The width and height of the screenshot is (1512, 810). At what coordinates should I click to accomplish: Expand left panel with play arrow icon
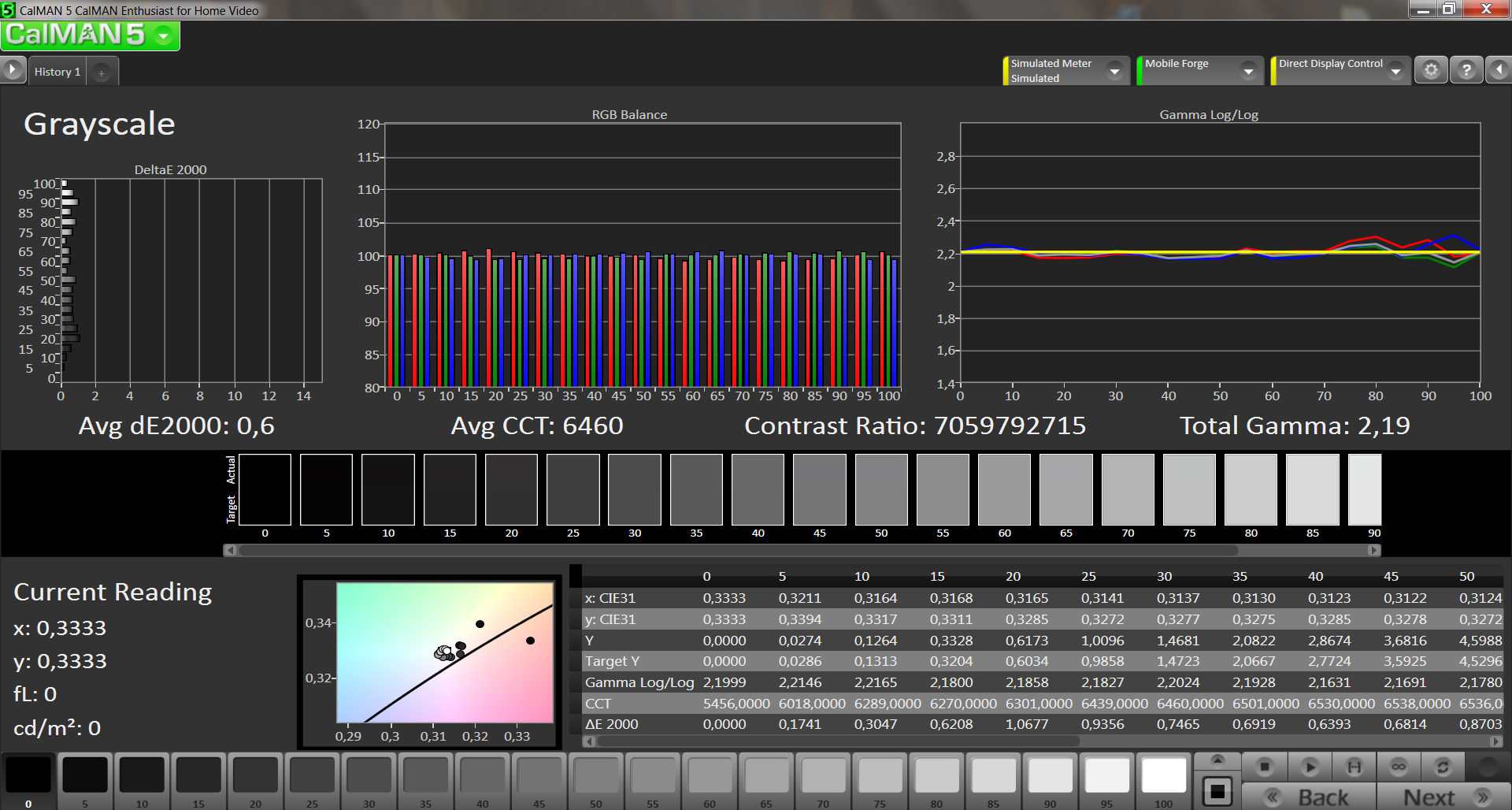pos(12,71)
